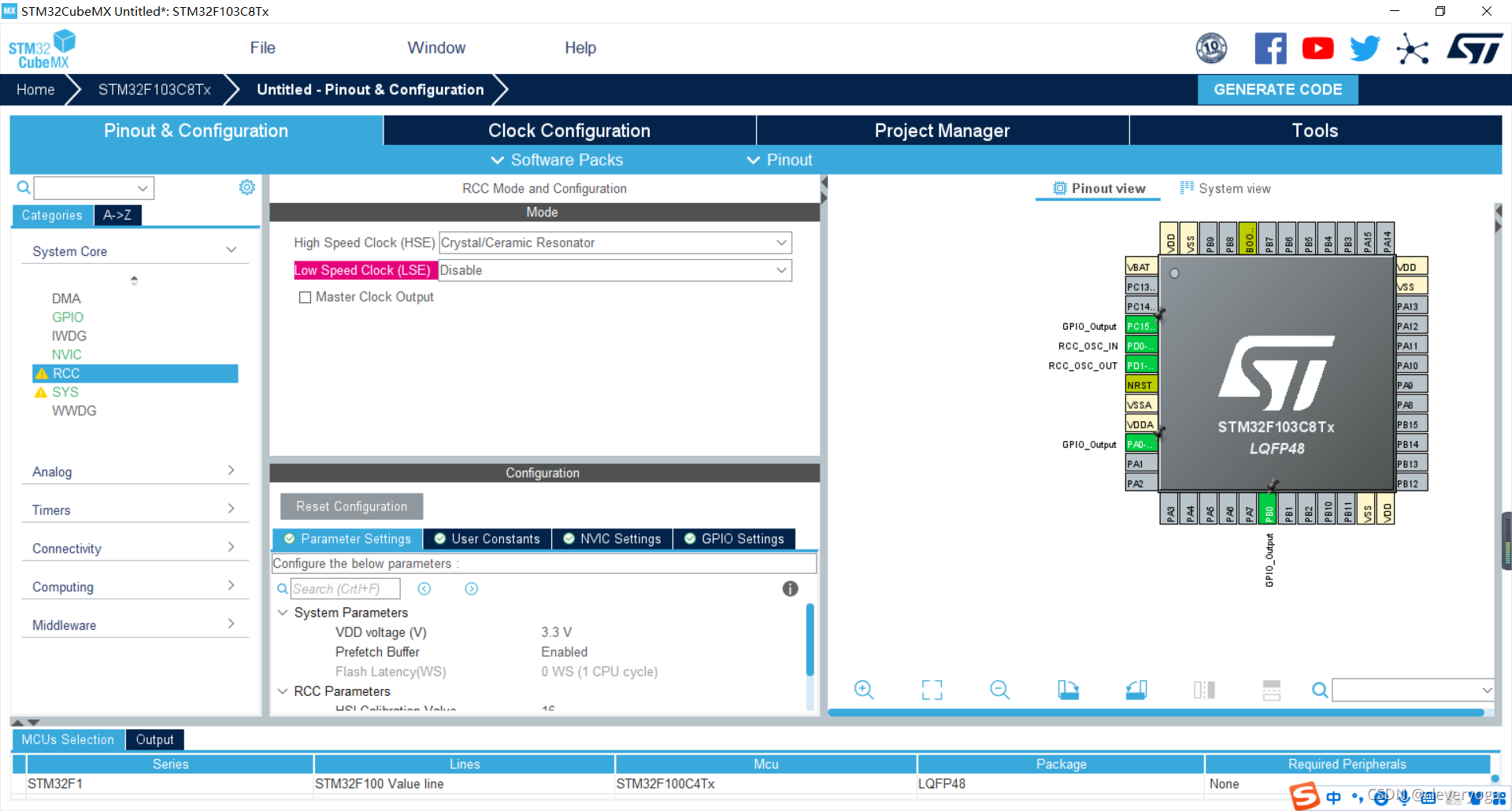The image size is (1512, 811).
Task: Go to STM32F103C8Tx breadcrumb
Action: point(154,90)
